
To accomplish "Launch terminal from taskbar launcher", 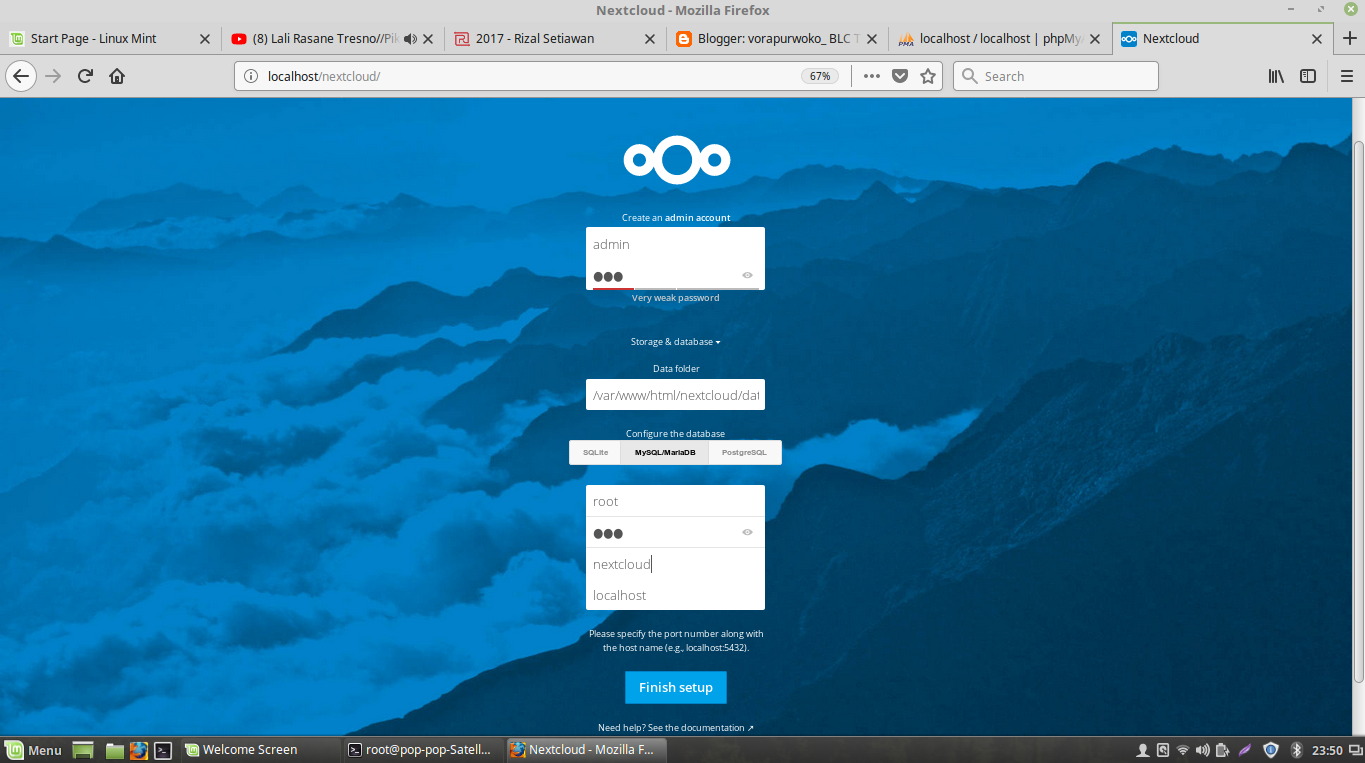I will click(x=163, y=750).
